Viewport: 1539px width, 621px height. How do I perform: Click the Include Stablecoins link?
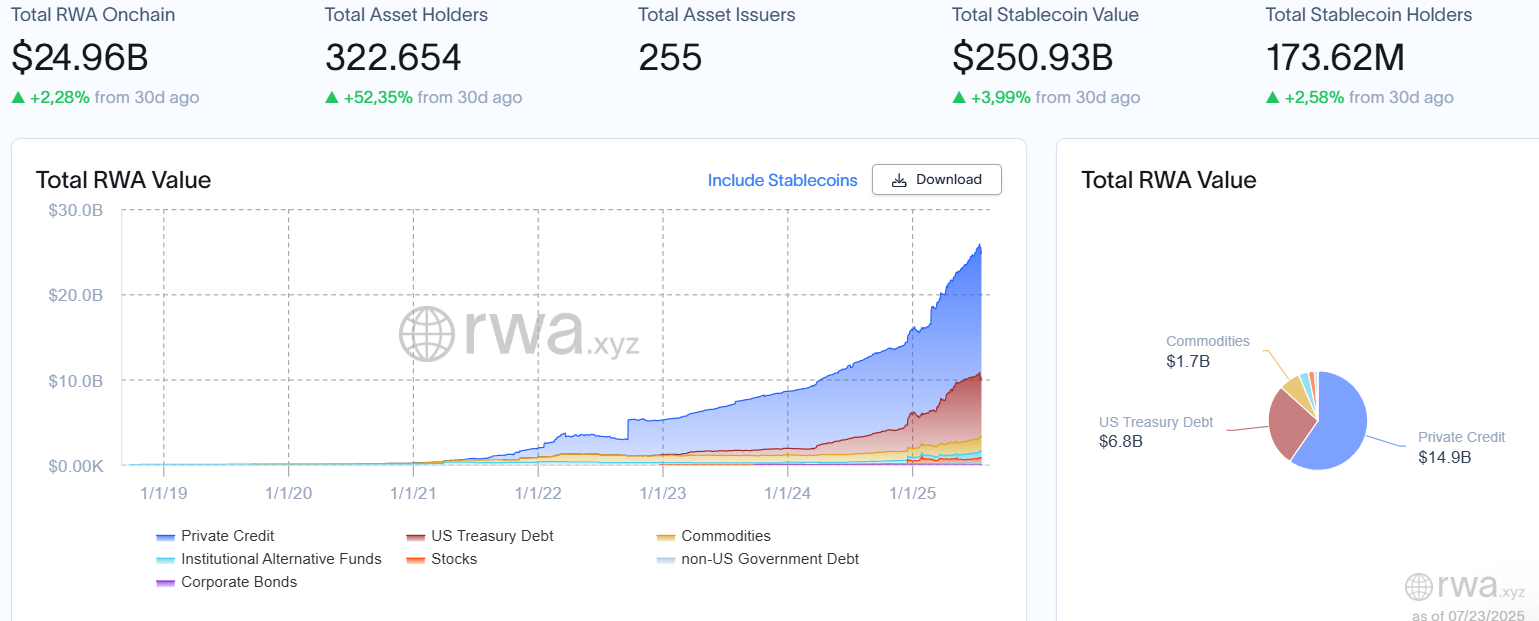pyautogui.click(x=782, y=181)
